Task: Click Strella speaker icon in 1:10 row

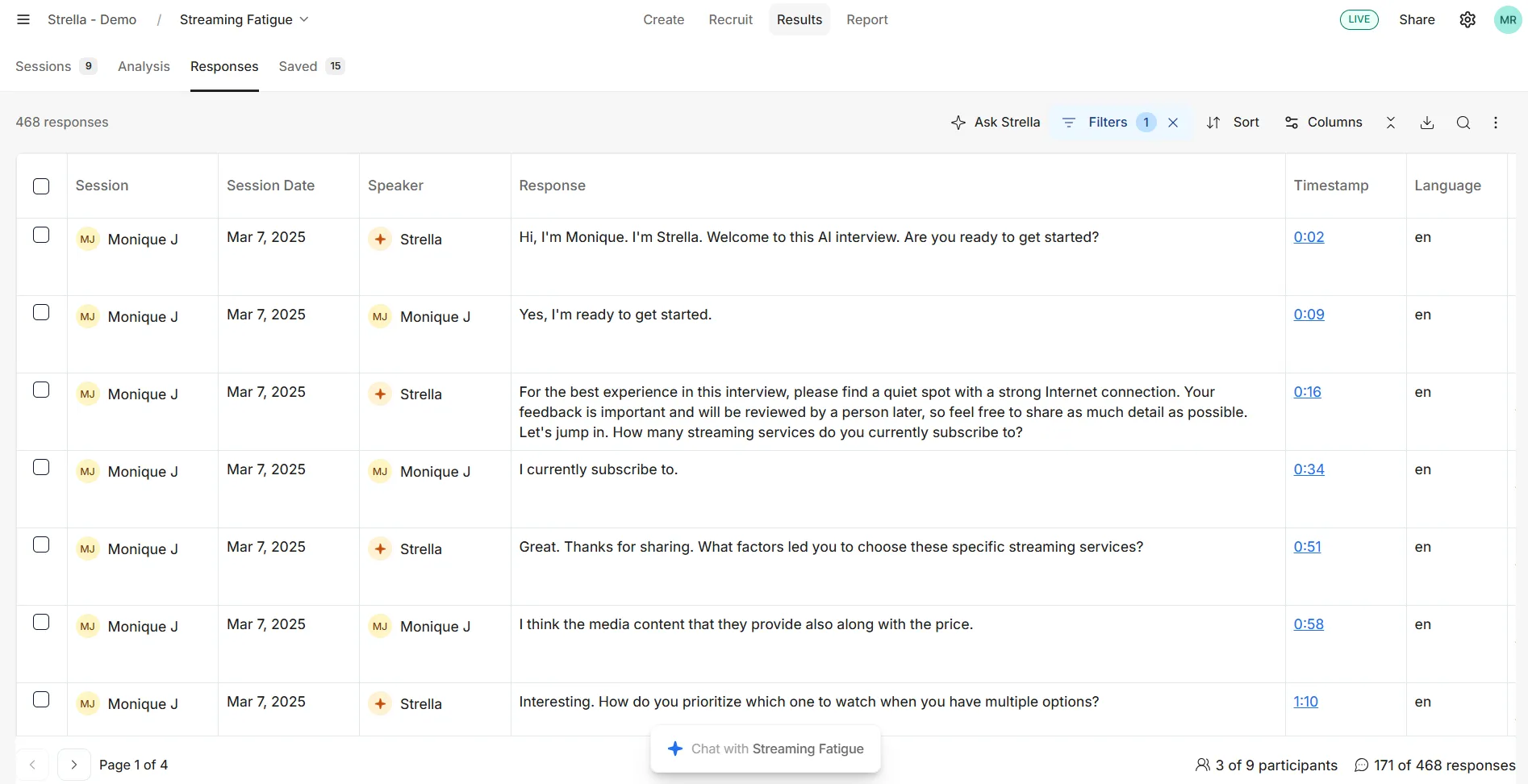Action: (380, 703)
